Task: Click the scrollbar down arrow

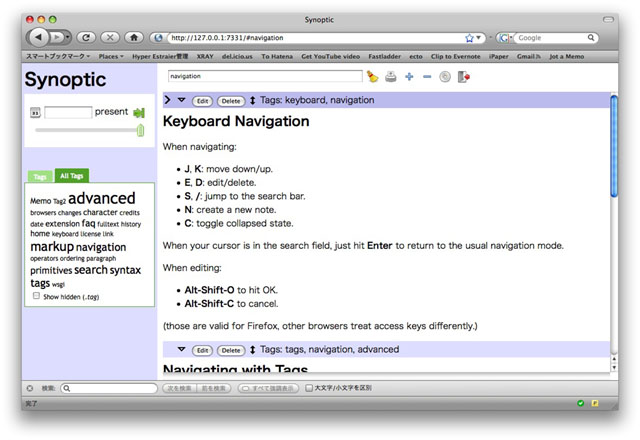Action: pos(614,368)
